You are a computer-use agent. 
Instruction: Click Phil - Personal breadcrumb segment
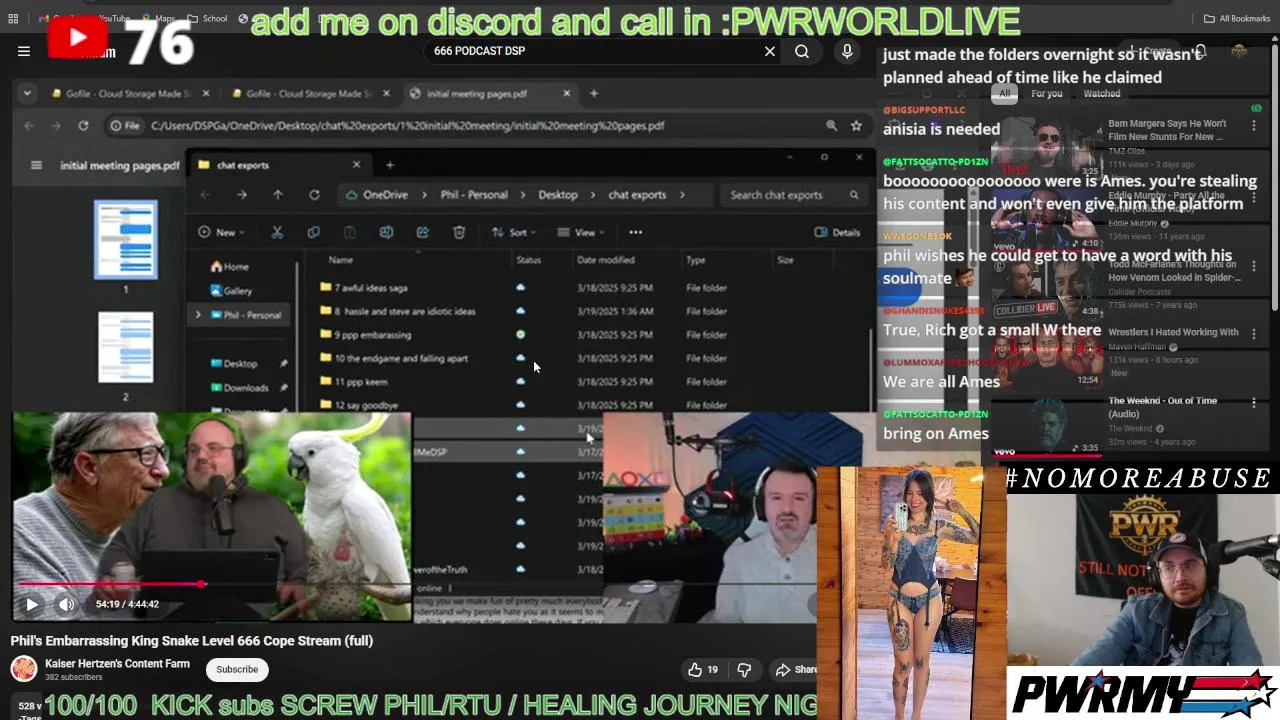[474, 195]
